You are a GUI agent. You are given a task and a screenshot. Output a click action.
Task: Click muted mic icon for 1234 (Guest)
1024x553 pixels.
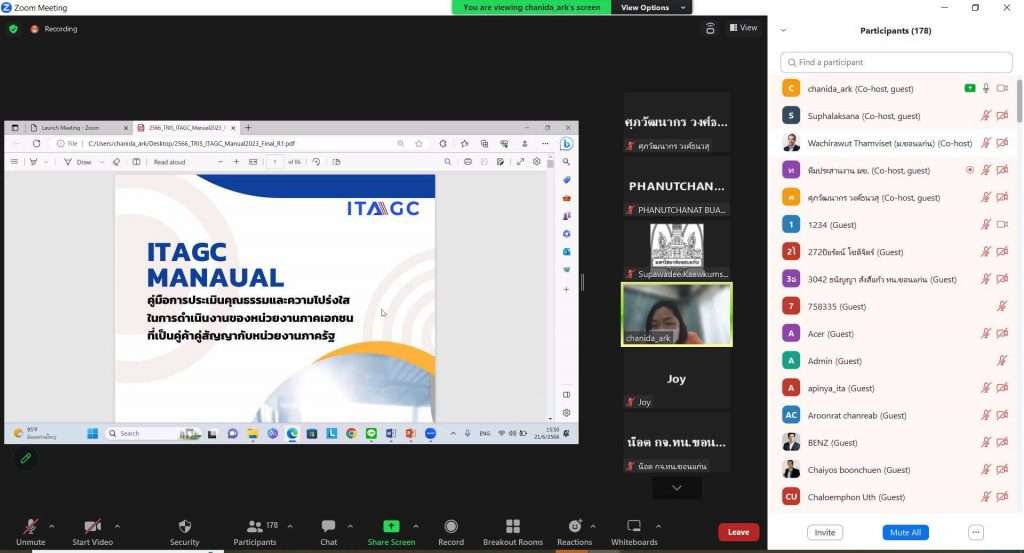point(986,225)
